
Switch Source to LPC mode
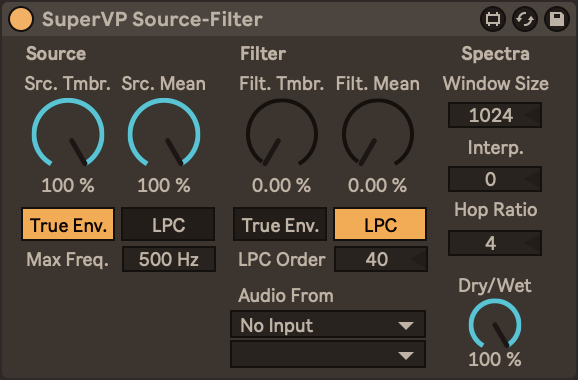tap(168, 224)
